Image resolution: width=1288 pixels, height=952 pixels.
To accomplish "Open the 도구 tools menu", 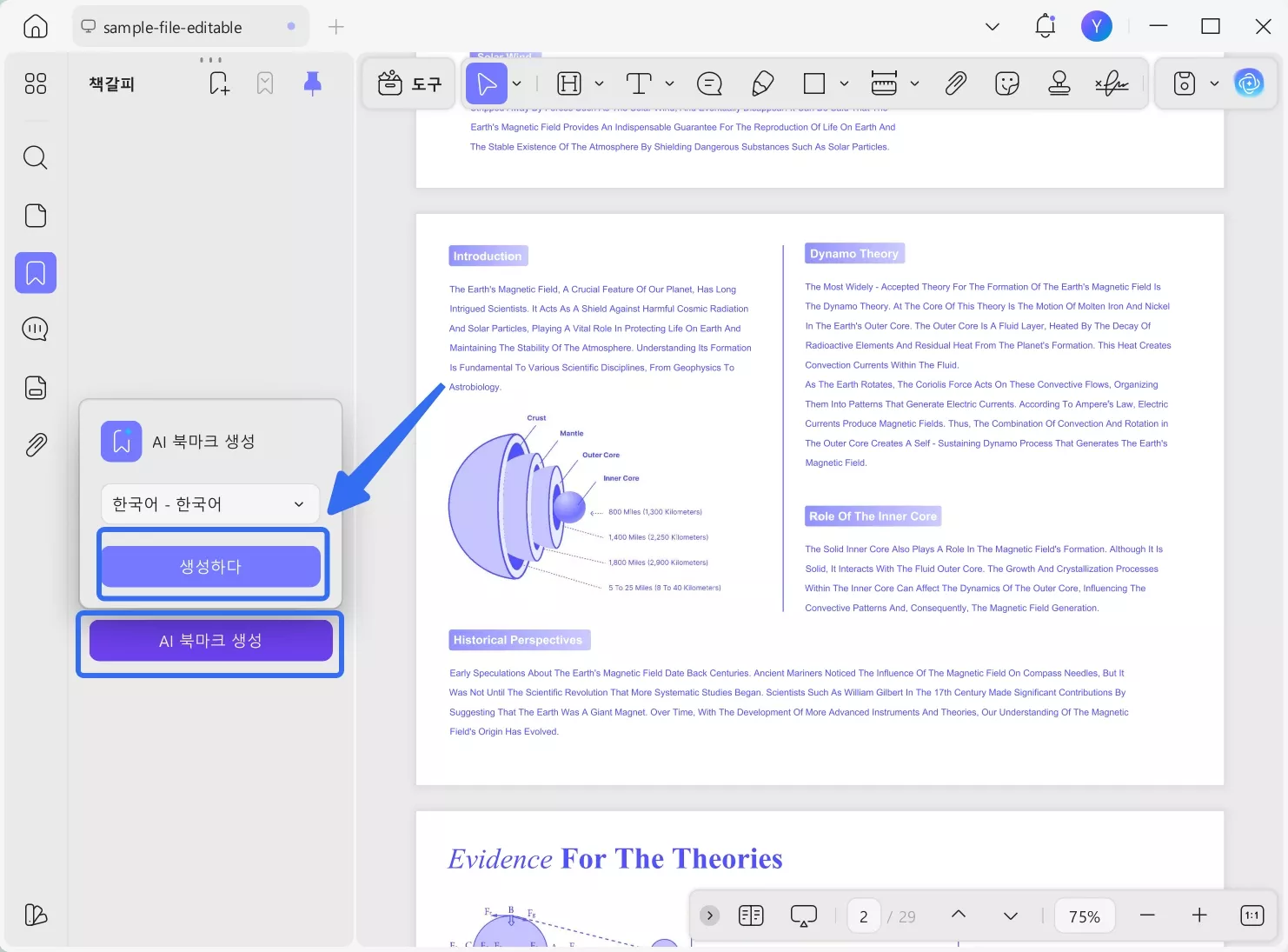I will 409,83.
